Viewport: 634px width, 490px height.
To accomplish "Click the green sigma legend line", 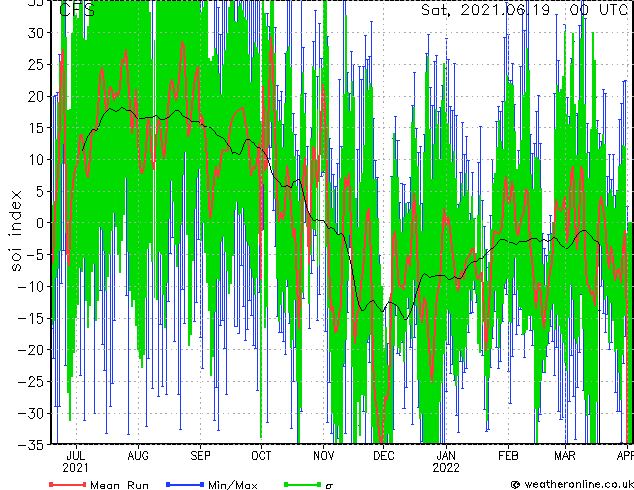I will 303,484.
